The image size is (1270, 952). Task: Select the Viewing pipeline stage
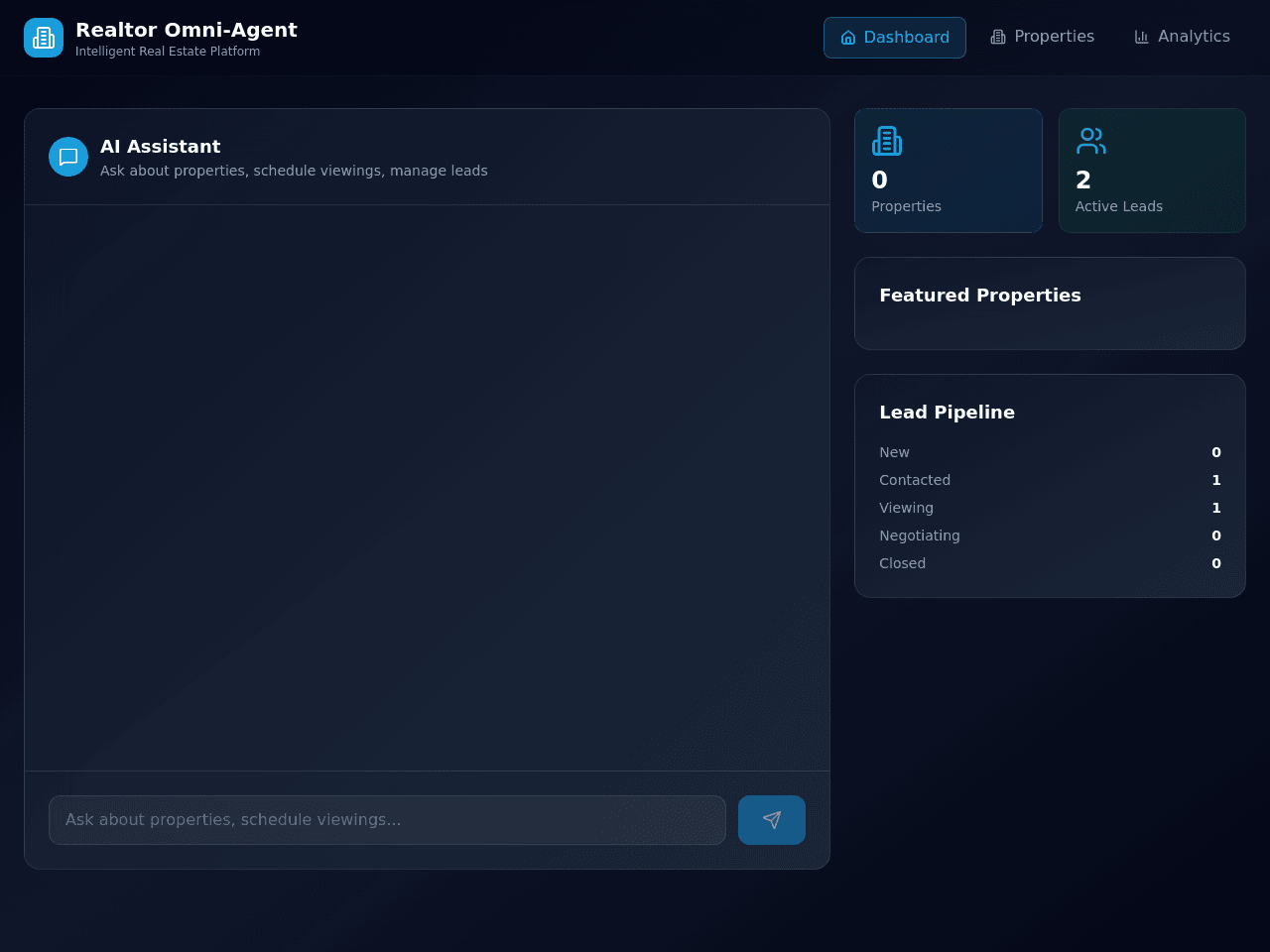tap(1050, 508)
